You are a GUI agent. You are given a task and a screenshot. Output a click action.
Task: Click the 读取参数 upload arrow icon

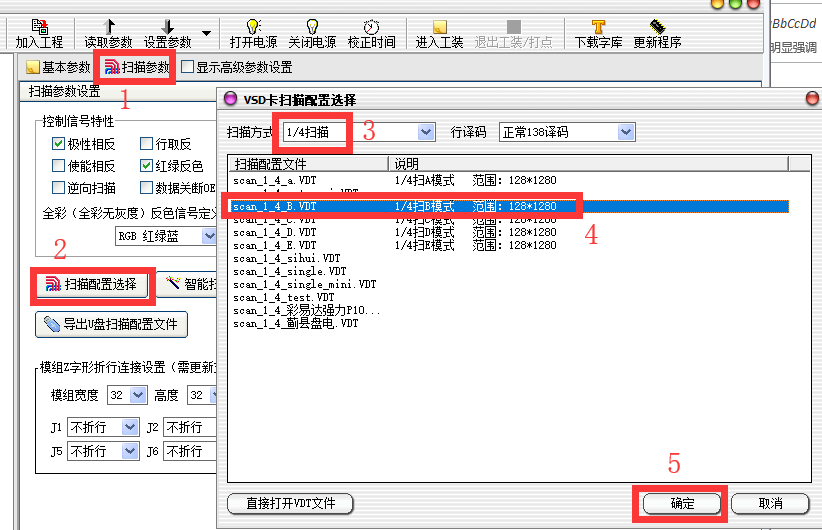tap(109, 26)
